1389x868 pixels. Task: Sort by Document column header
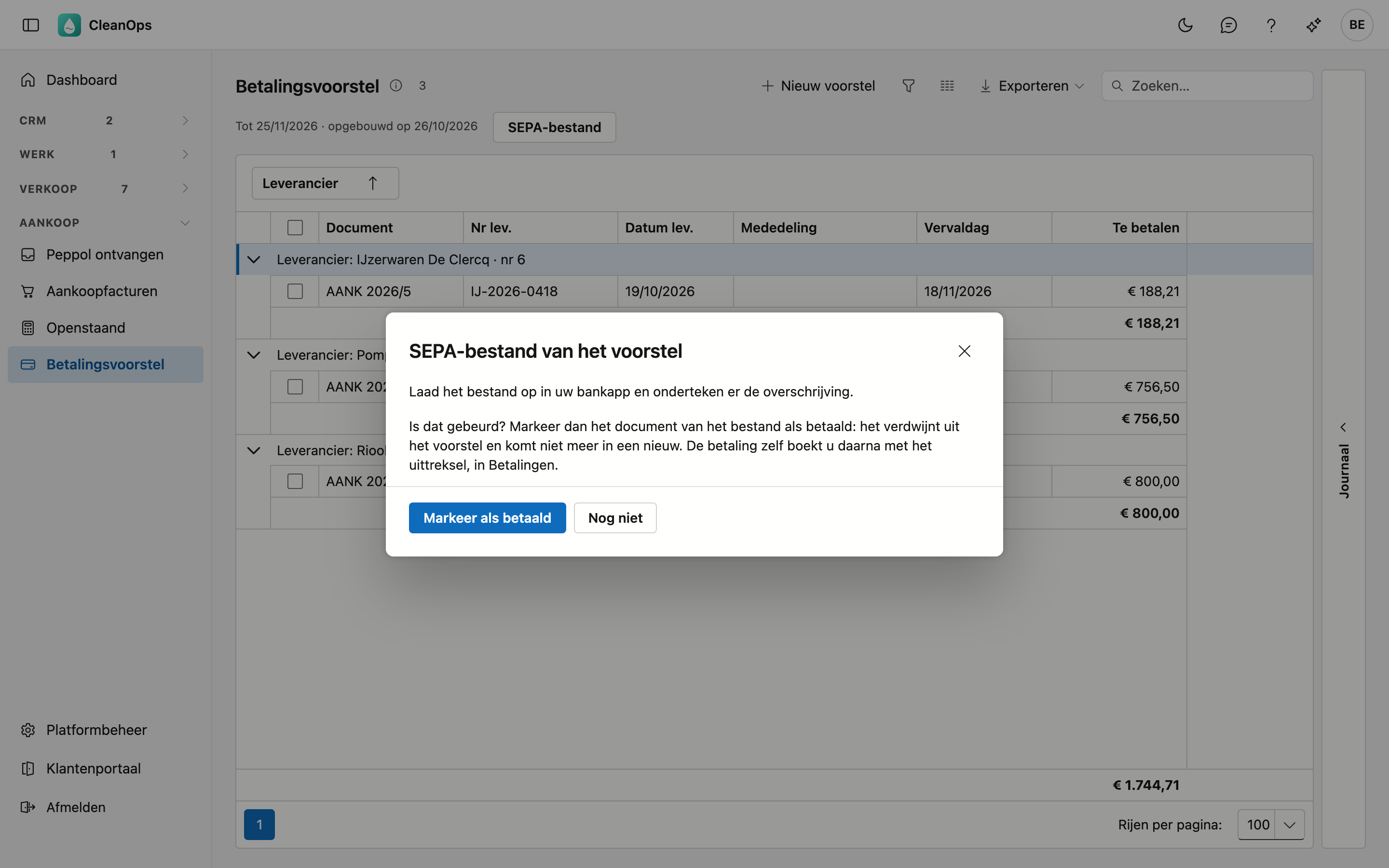pyautogui.click(x=391, y=227)
